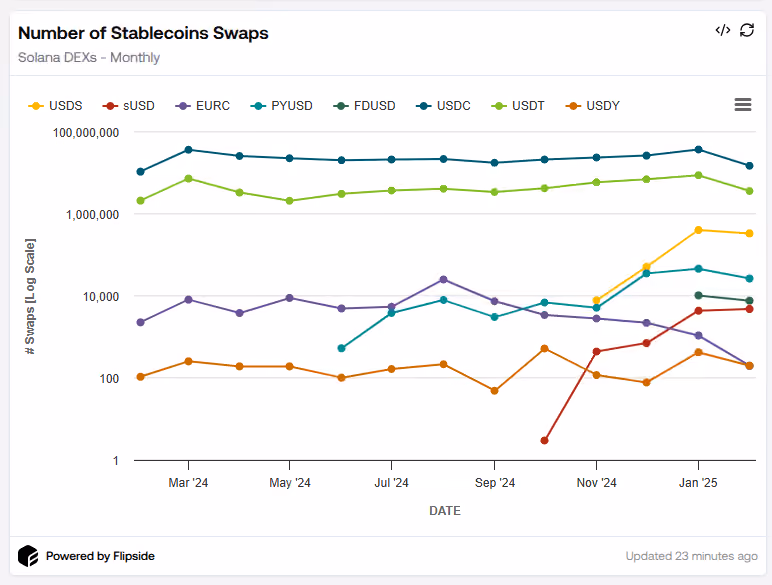772x585 pixels.
Task: Hide the EURC series
Action: 203,106
